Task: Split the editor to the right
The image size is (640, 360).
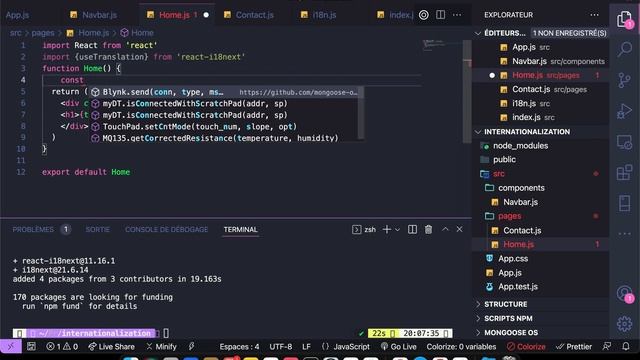Action: (440, 15)
